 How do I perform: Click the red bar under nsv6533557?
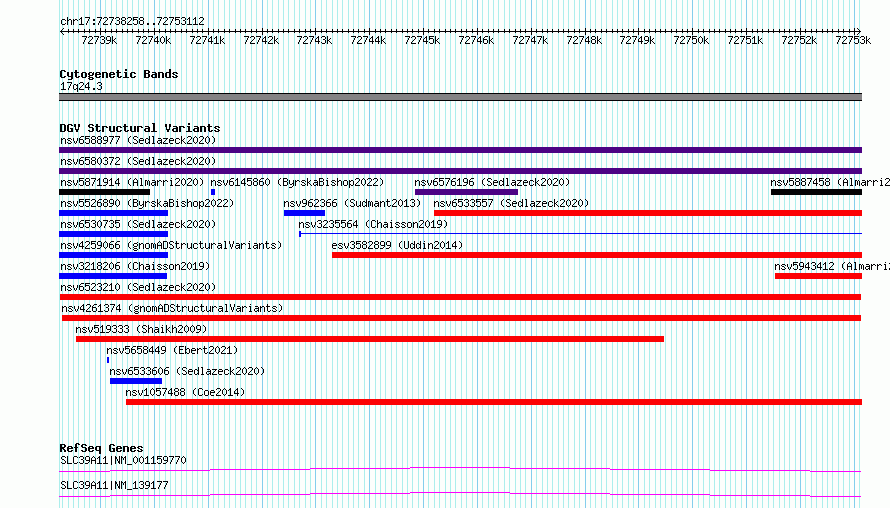(648, 213)
